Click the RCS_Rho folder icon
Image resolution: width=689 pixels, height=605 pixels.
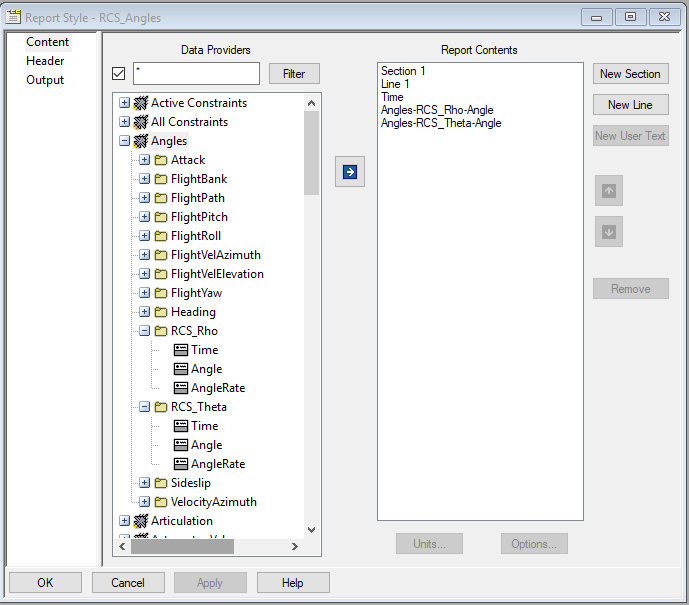click(161, 331)
